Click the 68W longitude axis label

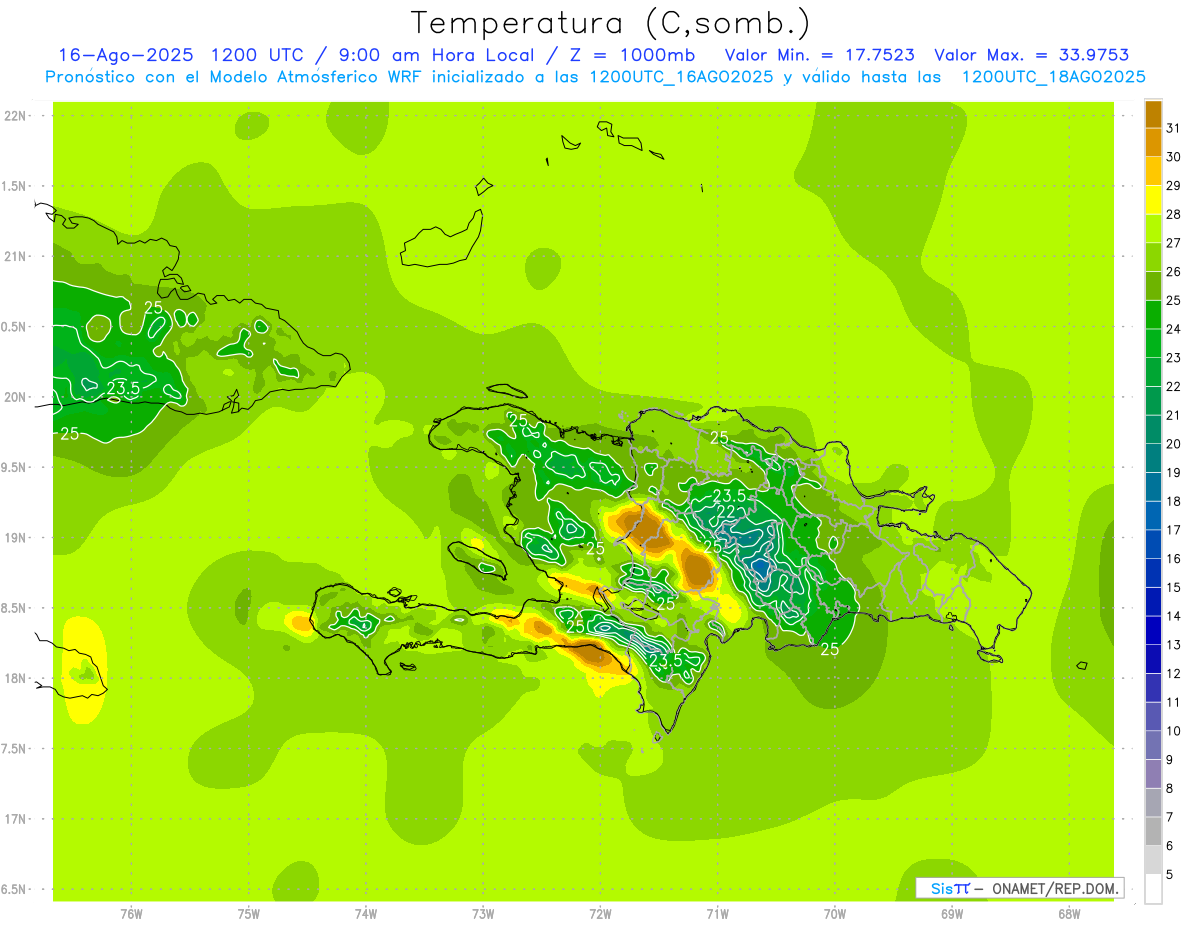click(x=1069, y=914)
